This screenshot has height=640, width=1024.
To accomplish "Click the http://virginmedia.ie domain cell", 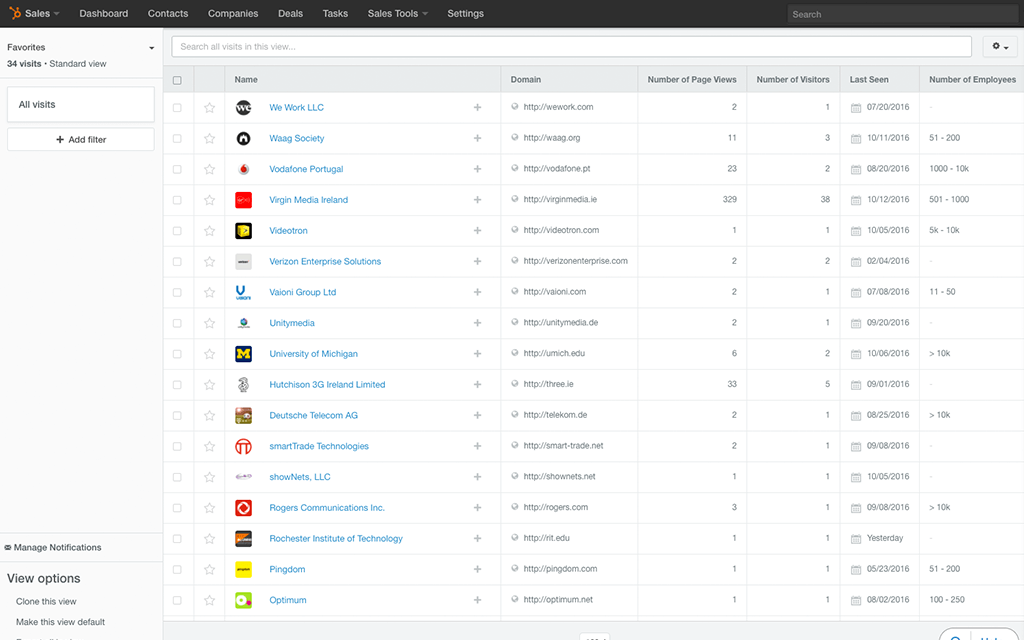I will (x=560, y=199).
